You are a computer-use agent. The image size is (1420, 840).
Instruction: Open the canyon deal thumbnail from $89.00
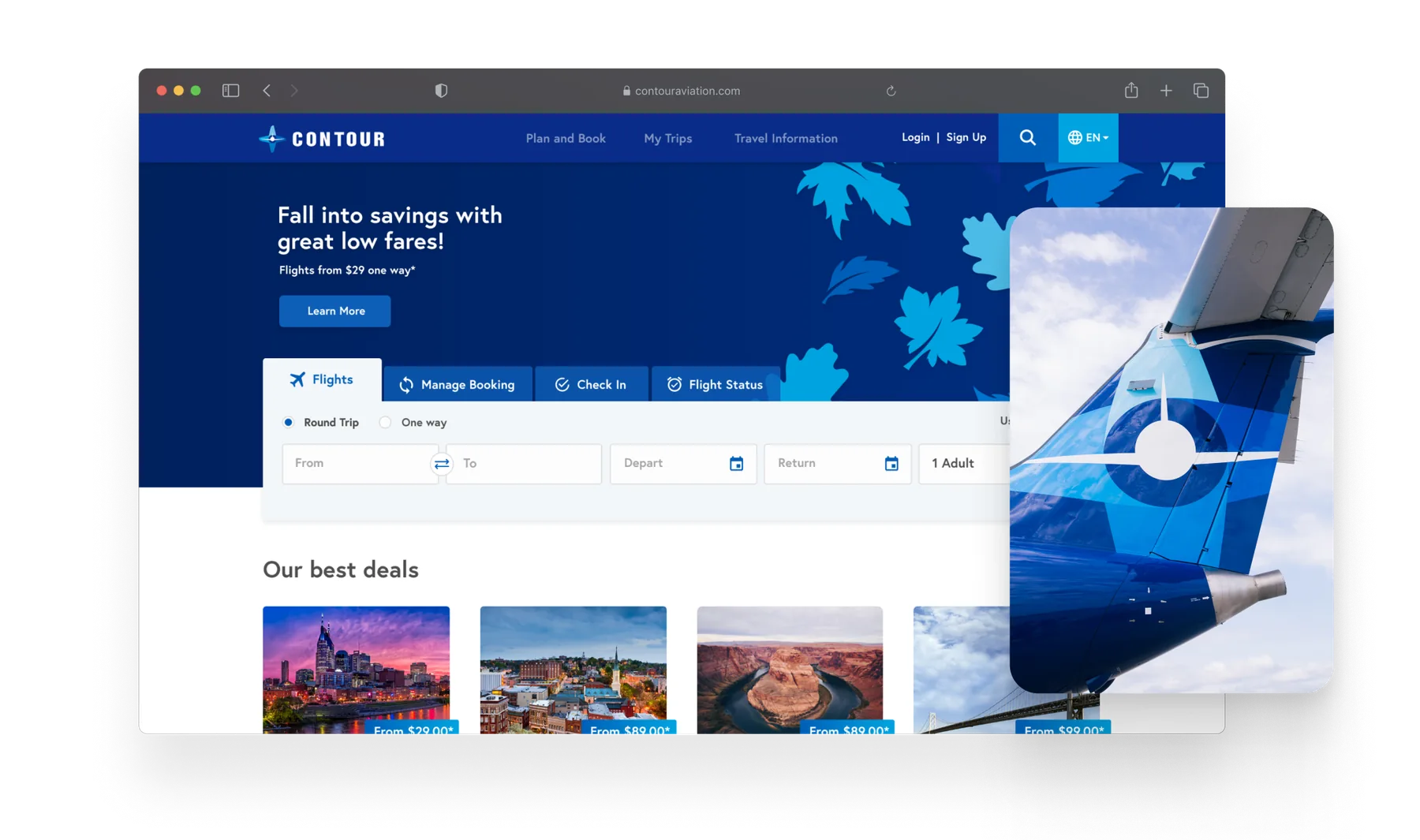click(790, 670)
